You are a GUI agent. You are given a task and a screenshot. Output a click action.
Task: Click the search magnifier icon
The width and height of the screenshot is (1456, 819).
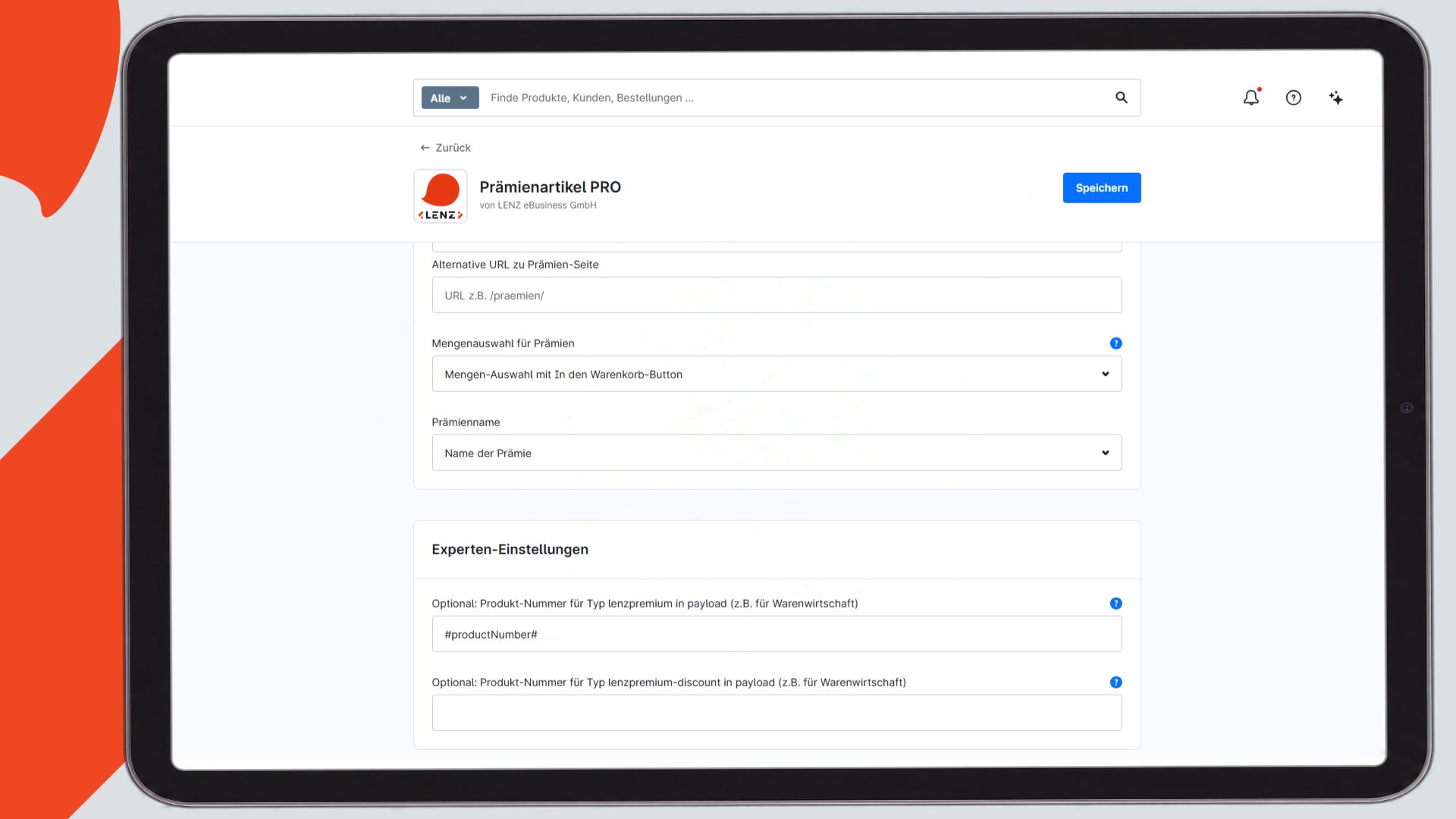pyautogui.click(x=1122, y=97)
